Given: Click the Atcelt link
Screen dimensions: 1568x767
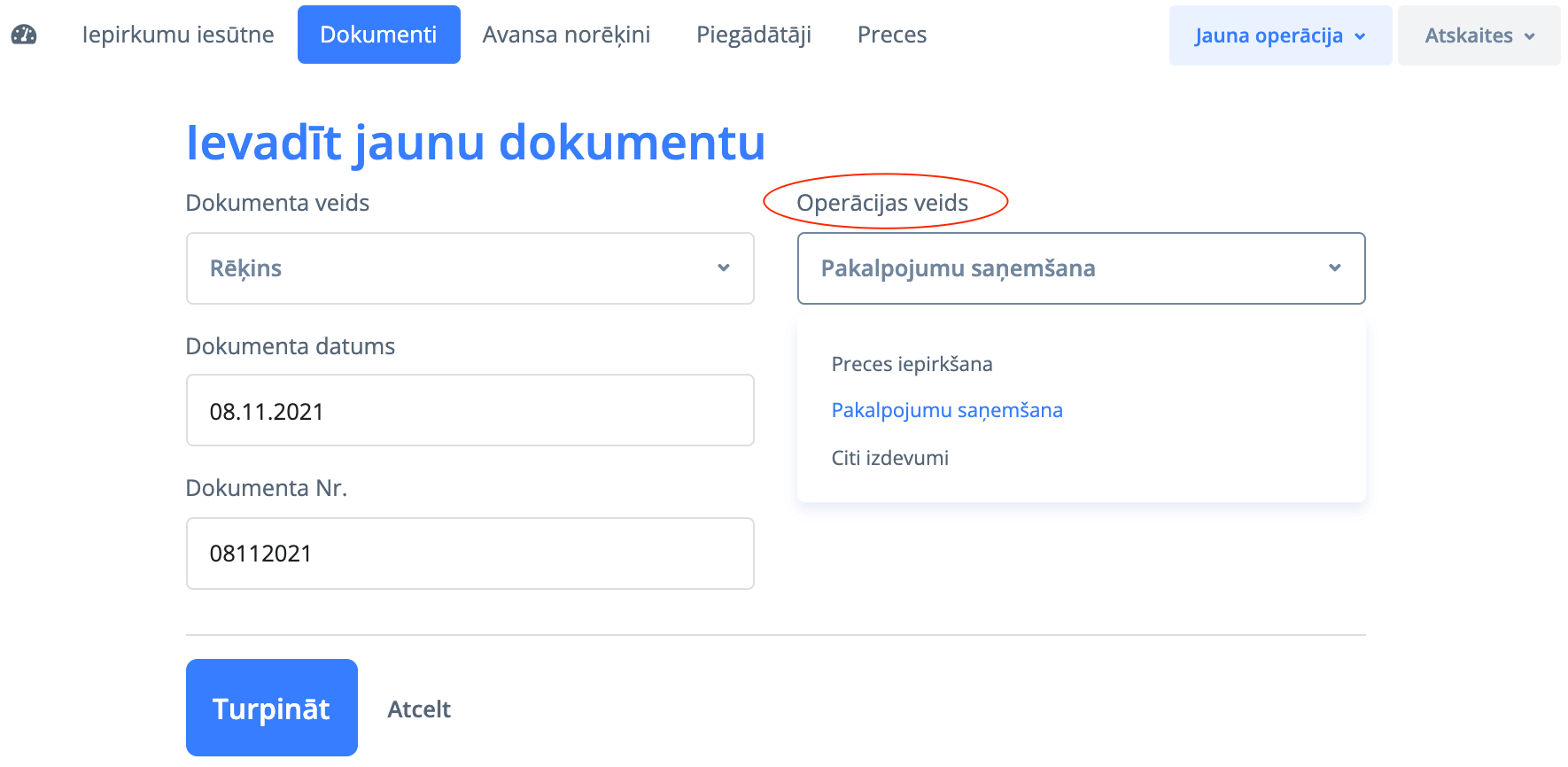Looking at the screenshot, I should click(x=419, y=709).
